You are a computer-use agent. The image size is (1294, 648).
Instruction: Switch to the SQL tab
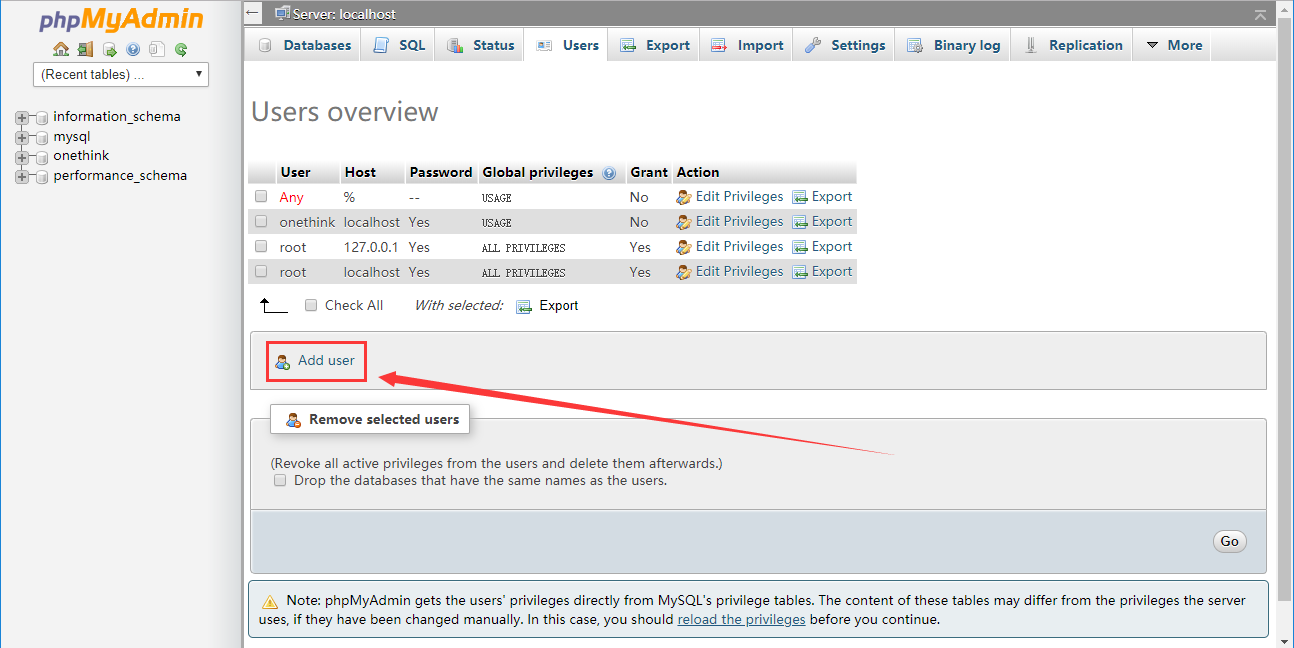point(399,45)
